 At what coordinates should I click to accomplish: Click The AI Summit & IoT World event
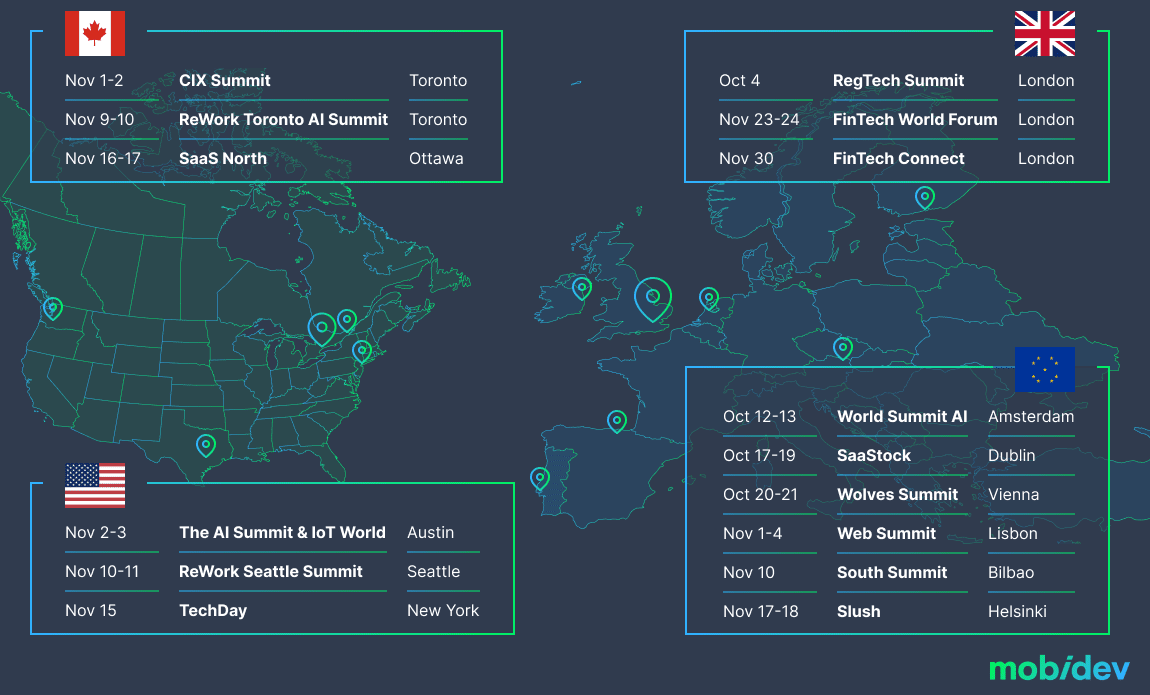[x=282, y=532]
